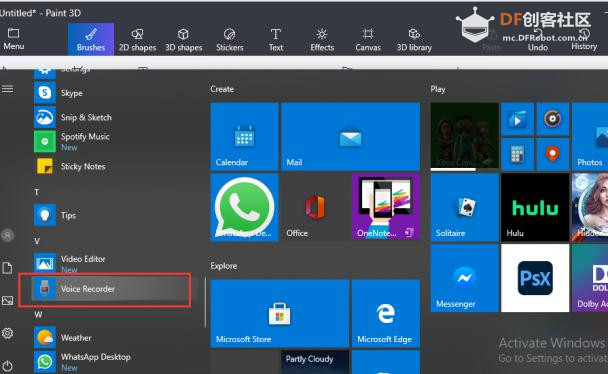Jump to the letter V section header
Image resolution: width=608 pixels, height=374 pixels.
[37, 241]
